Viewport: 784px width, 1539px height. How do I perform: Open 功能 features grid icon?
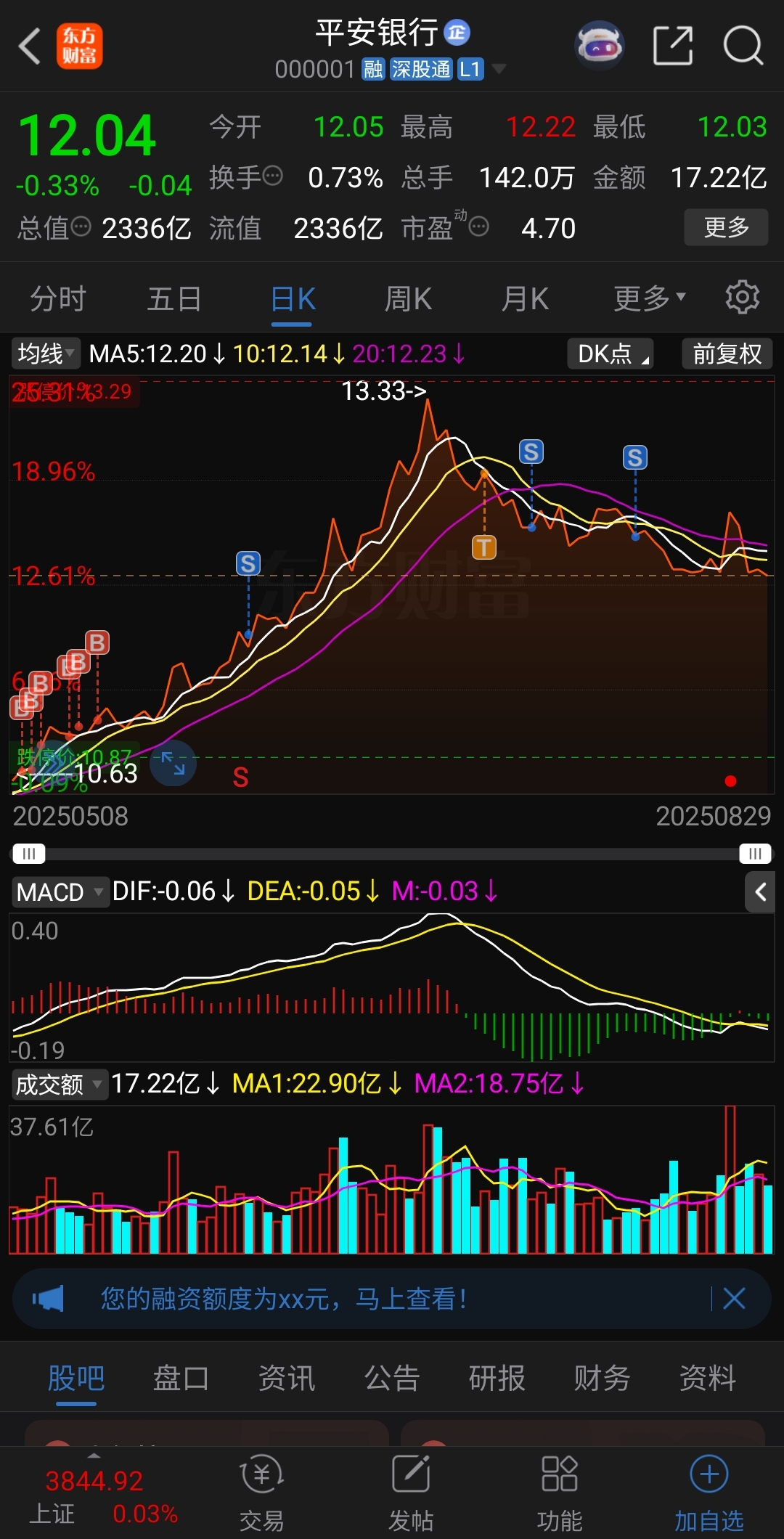tap(560, 1493)
